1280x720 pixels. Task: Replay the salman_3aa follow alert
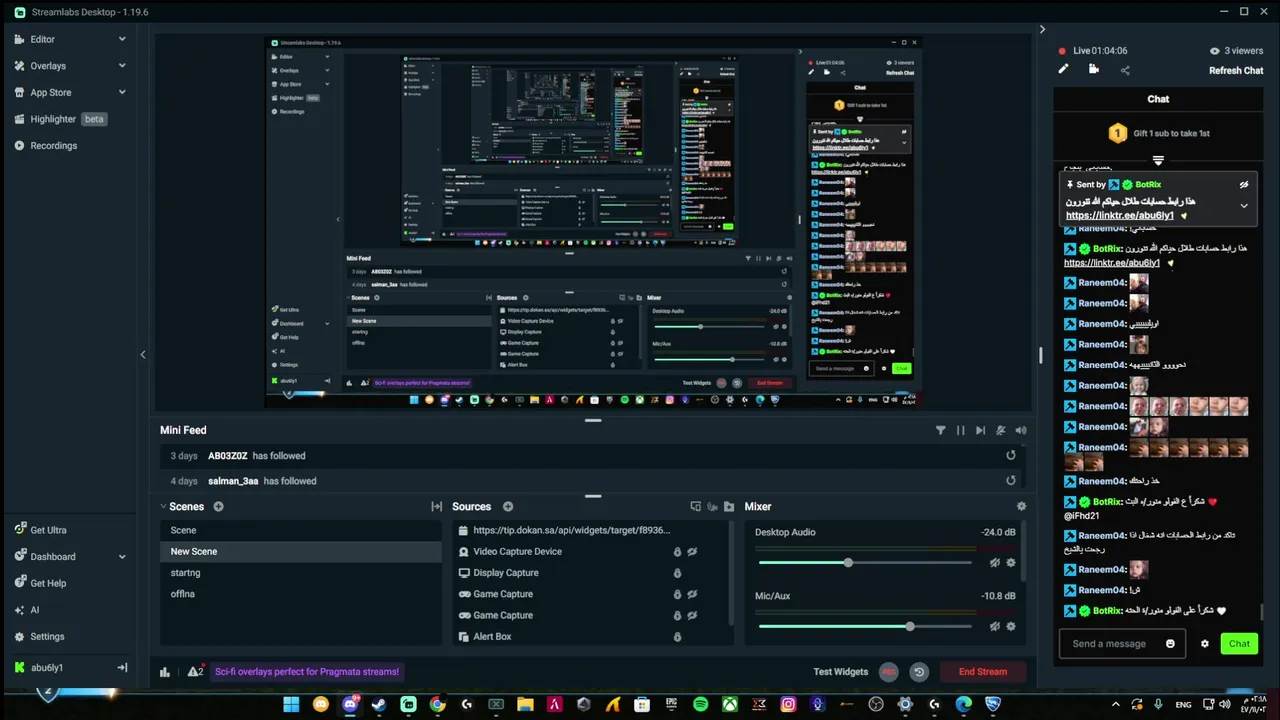pos(1011,481)
